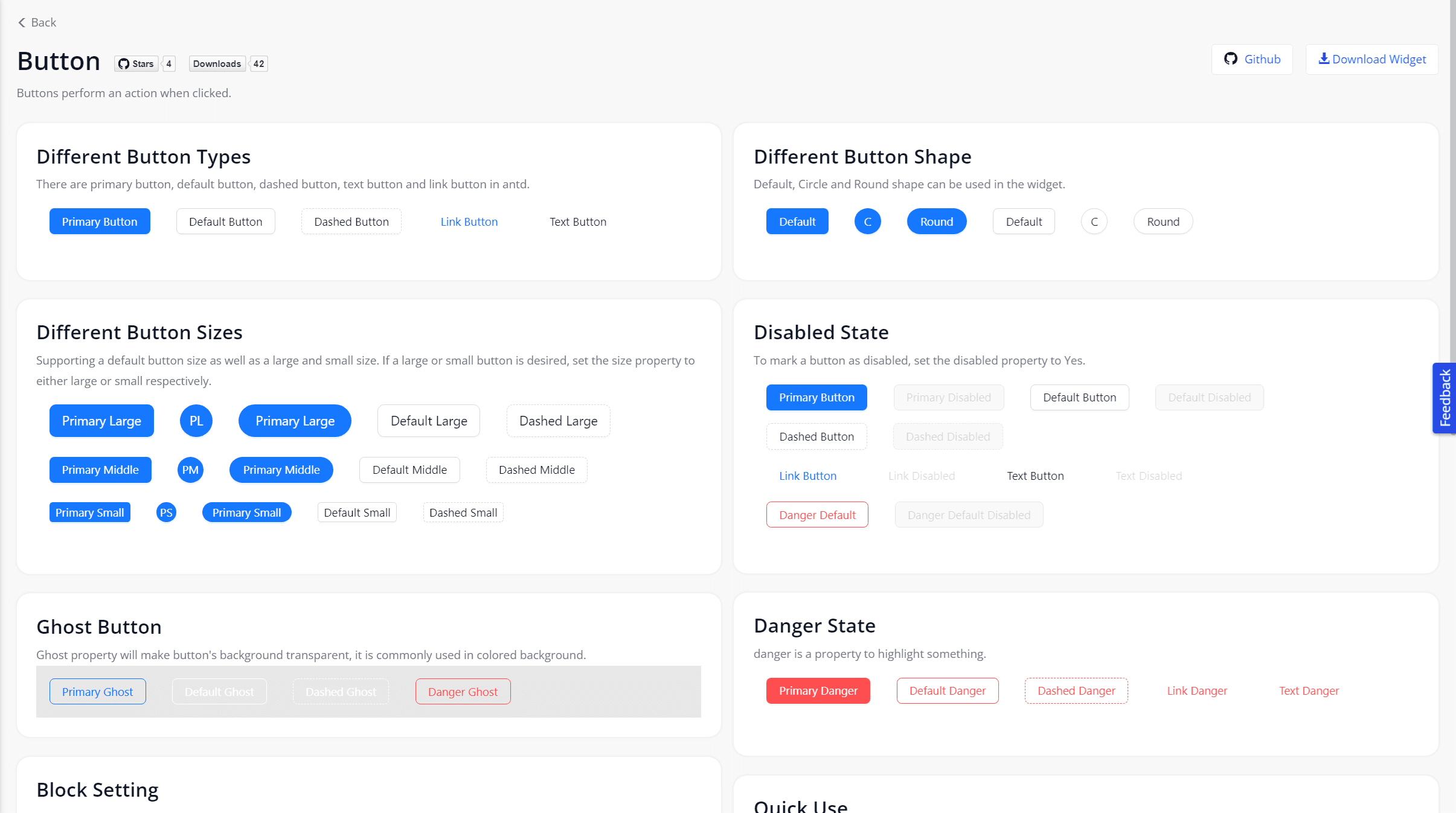Click the Downloads count badge
This screenshot has width=1456, height=813.
tap(216, 63)
